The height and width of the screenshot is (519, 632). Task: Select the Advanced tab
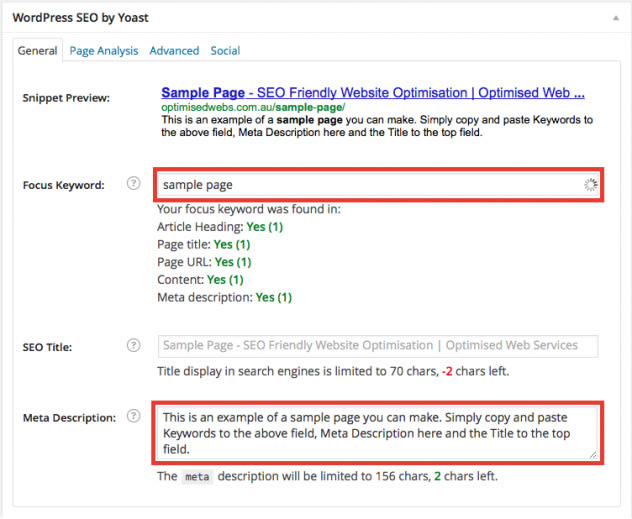coord(174,51)
